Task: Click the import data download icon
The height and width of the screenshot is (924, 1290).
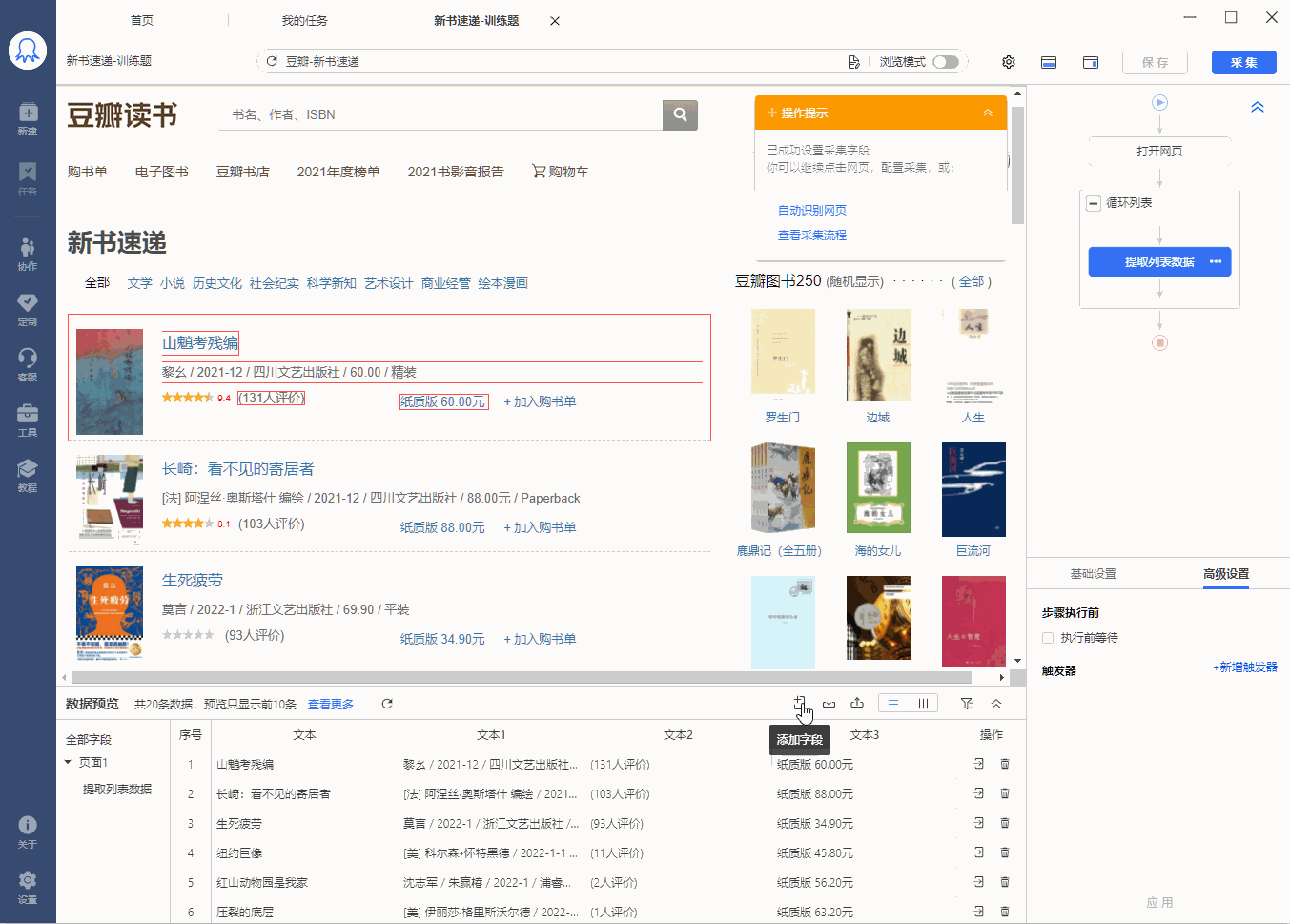Action: coord(829,703)
